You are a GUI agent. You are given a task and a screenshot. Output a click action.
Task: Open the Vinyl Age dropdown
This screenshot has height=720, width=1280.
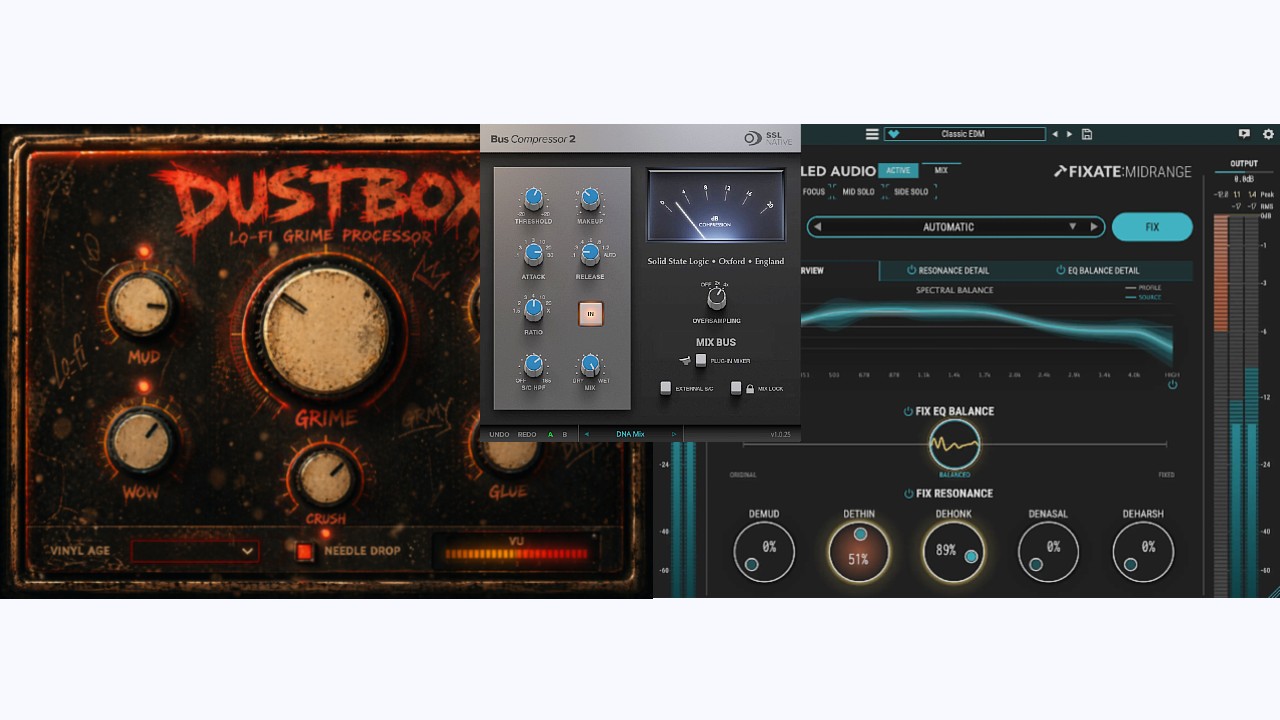(195, 551)
